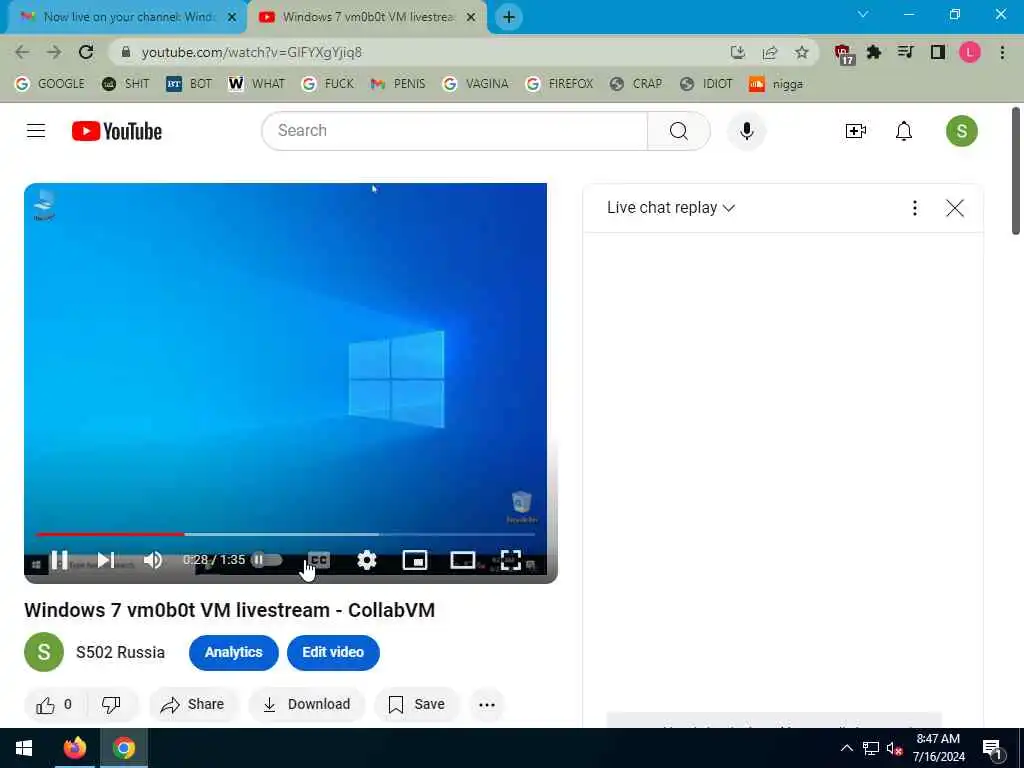
Task: Open a new Chrome tab
Action: pos(509,17)
